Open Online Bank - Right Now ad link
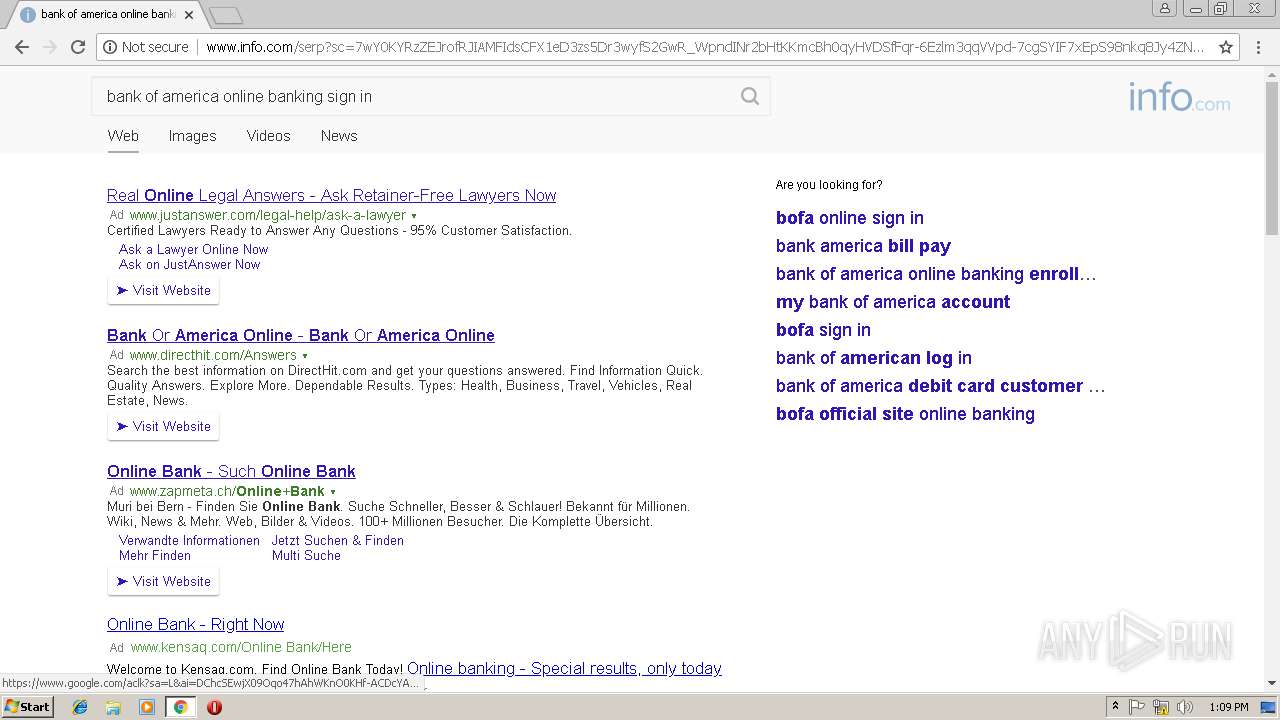The height and width of the screenshot is (720, 1280). (x=195, y=624)
